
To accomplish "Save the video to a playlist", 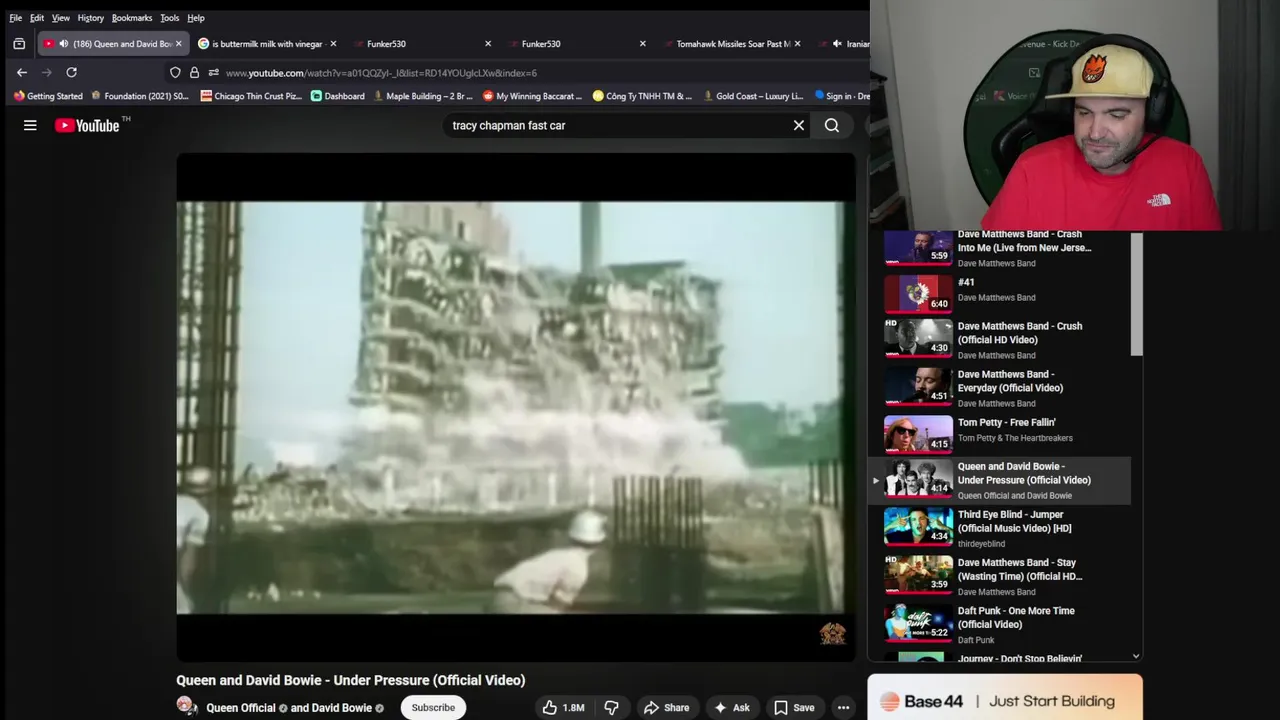I will tap(794, 707).
